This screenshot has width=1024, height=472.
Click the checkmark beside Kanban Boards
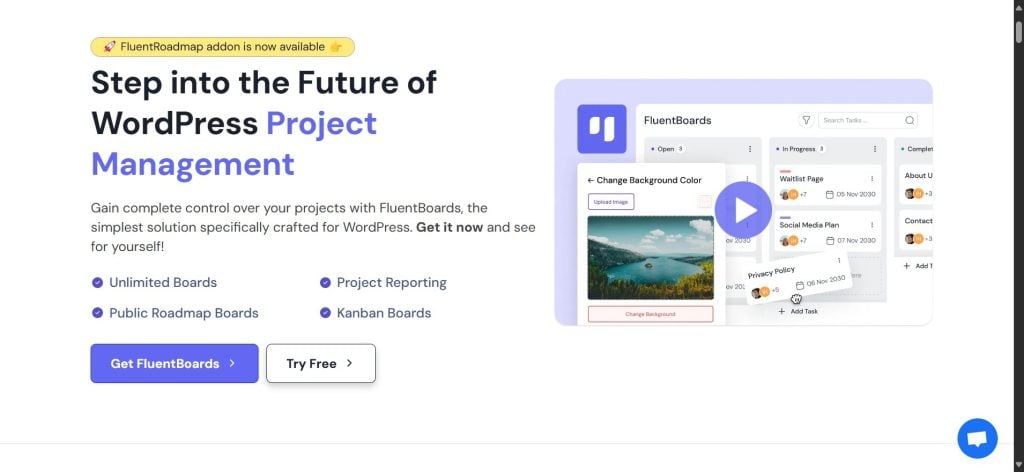(325, 313)
